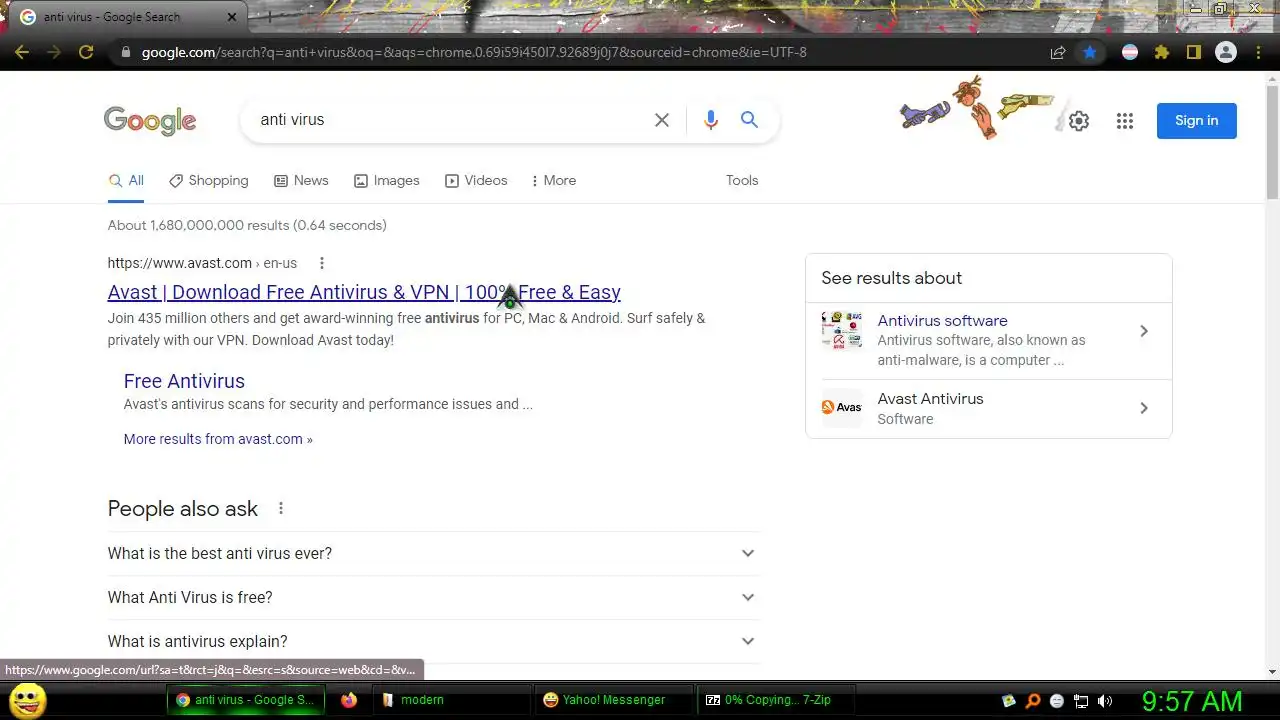
Task: Open the Free Antivirus sublink
Action: [x=184, y=381]
